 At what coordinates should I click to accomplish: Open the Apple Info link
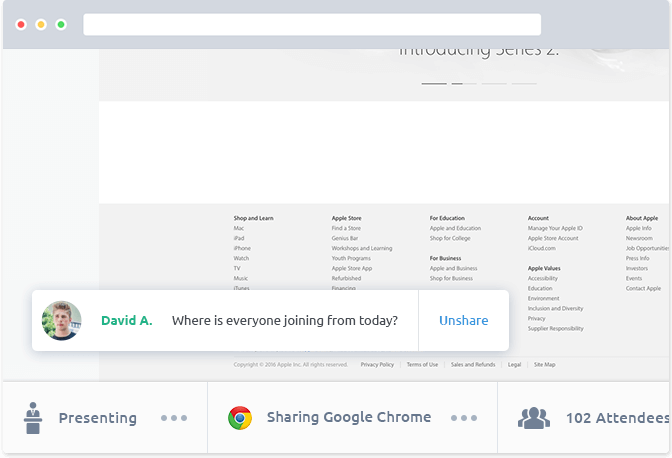(x=639, y=228)
